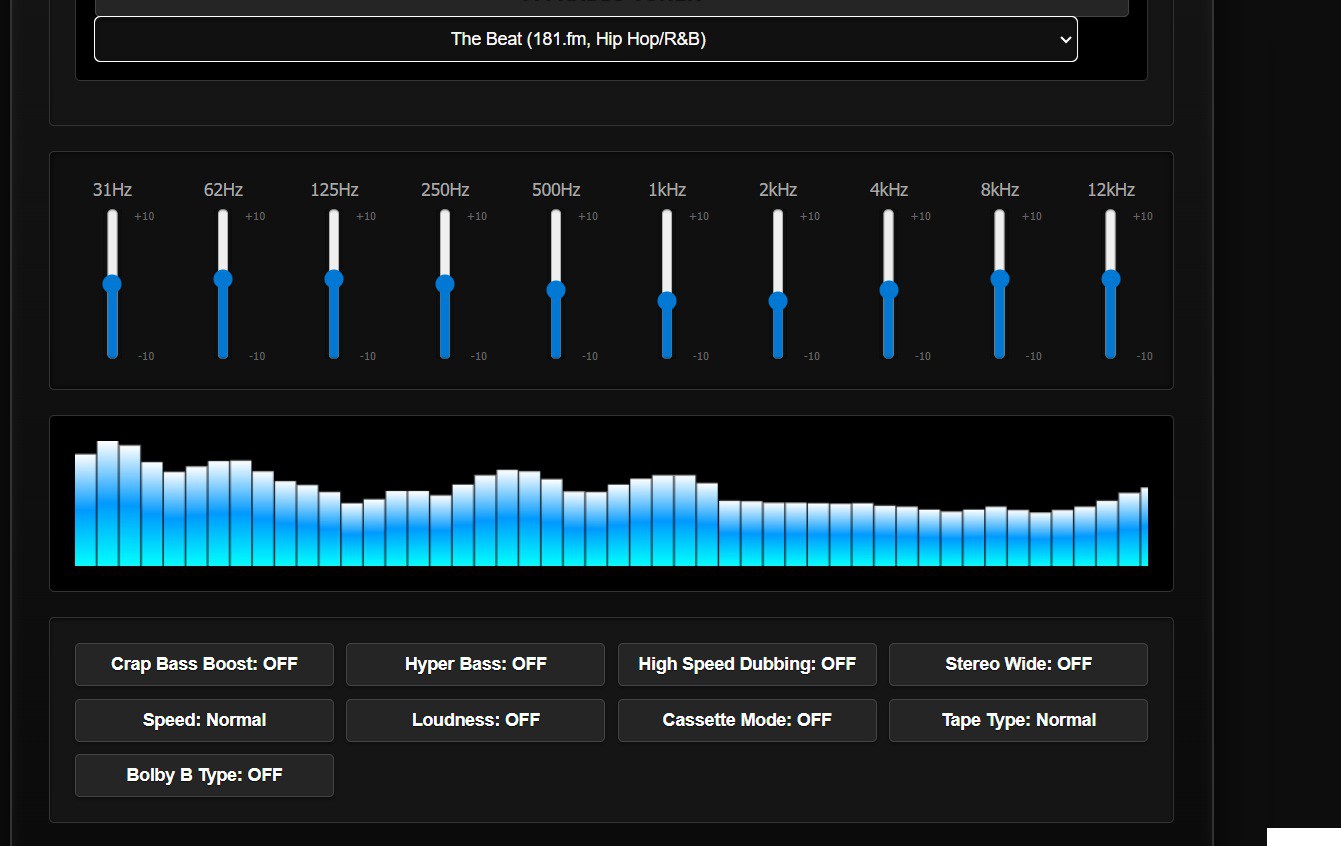Viewport: 1341px width, 846px height.
Task: Click the 1kHz slider thumb
Action: (667, 301)
